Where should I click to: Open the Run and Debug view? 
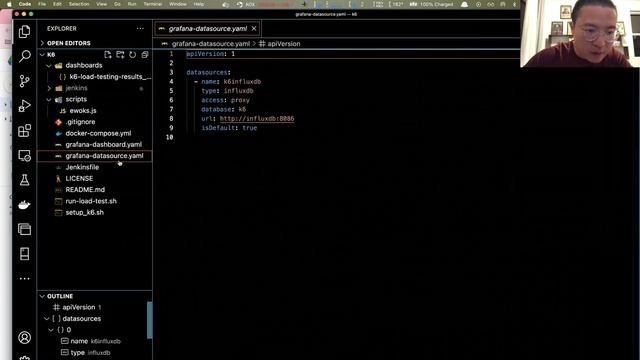pyautogui.click(x=24, y=106)
